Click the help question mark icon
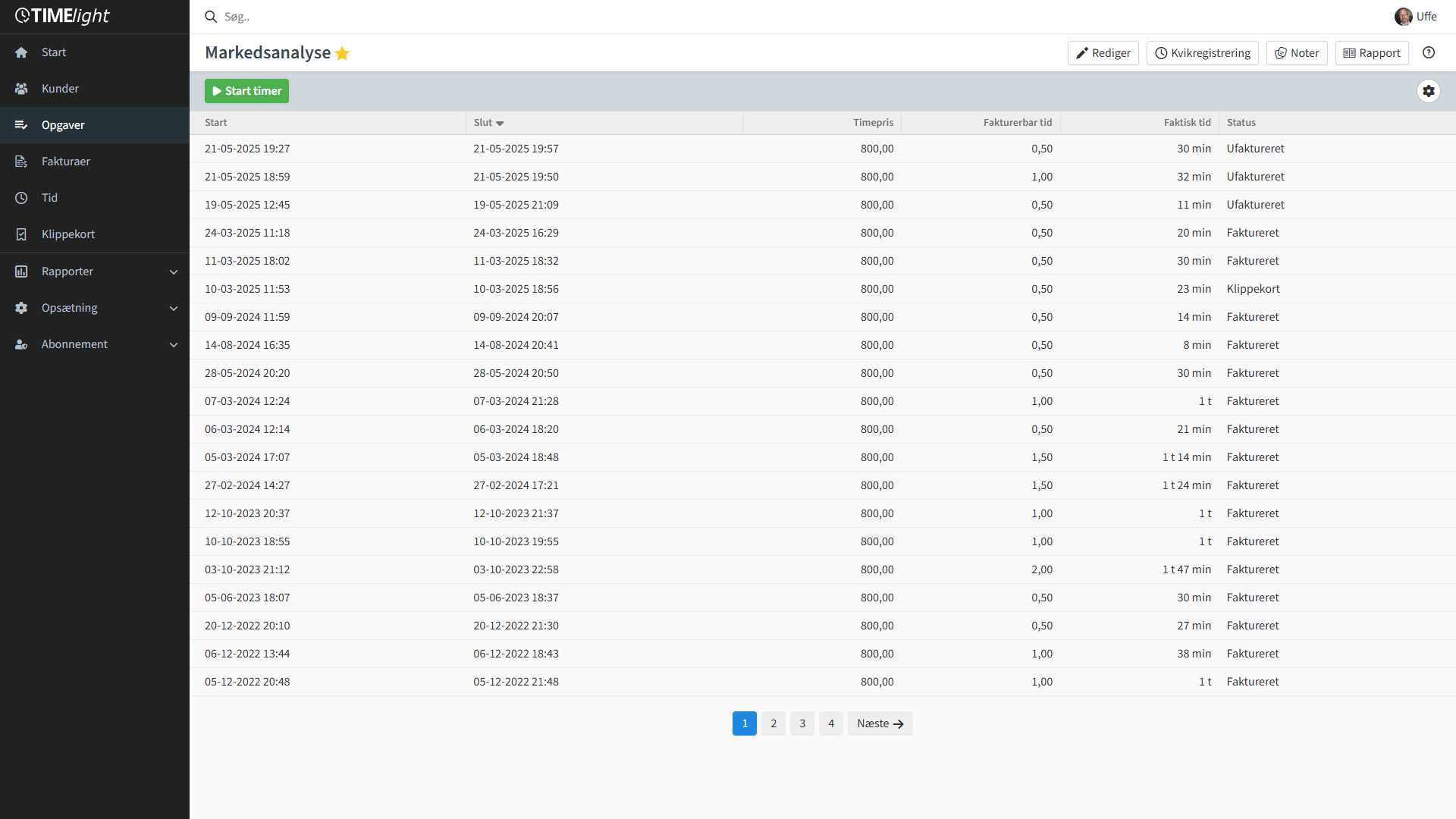1456x819 pixels. pyautogui.click(x=1429, y=52)
